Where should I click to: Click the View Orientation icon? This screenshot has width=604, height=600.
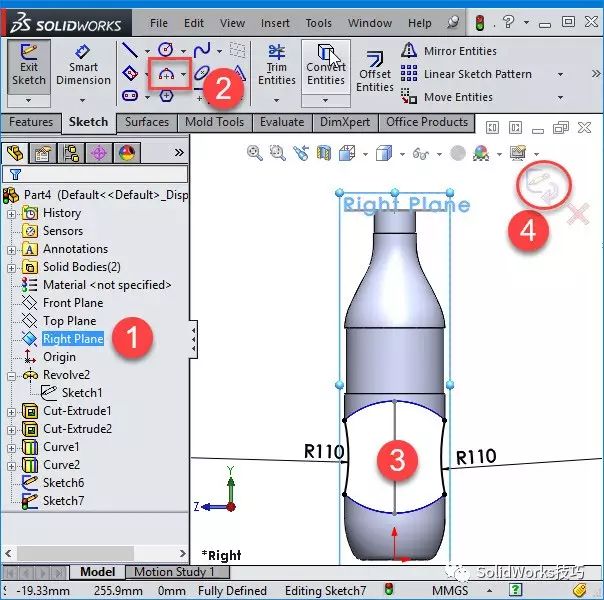tap(347, 153)
